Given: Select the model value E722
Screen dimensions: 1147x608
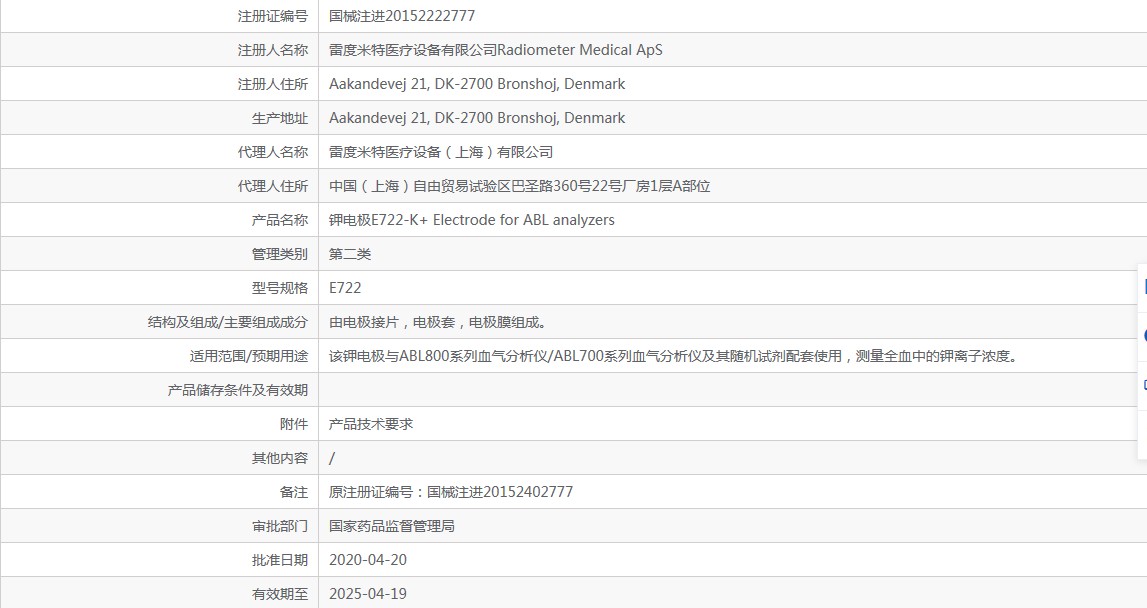Looking at the screenshot, I should (x=345, y=288).
